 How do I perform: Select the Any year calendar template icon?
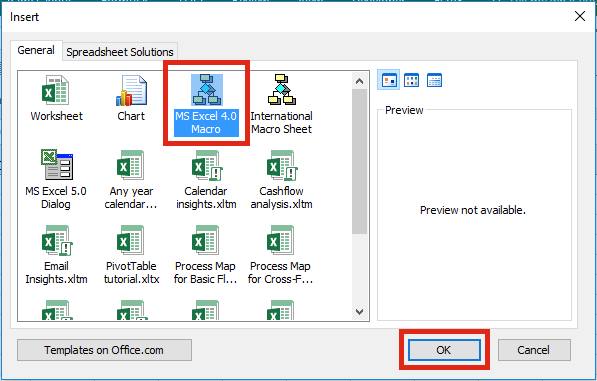tap(131, 164)
